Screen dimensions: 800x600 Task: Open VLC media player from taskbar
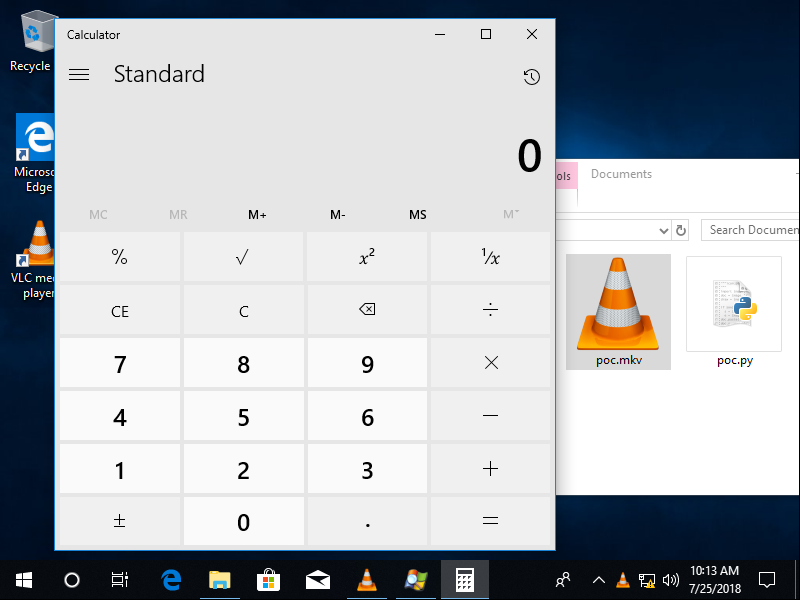(367, 579)
